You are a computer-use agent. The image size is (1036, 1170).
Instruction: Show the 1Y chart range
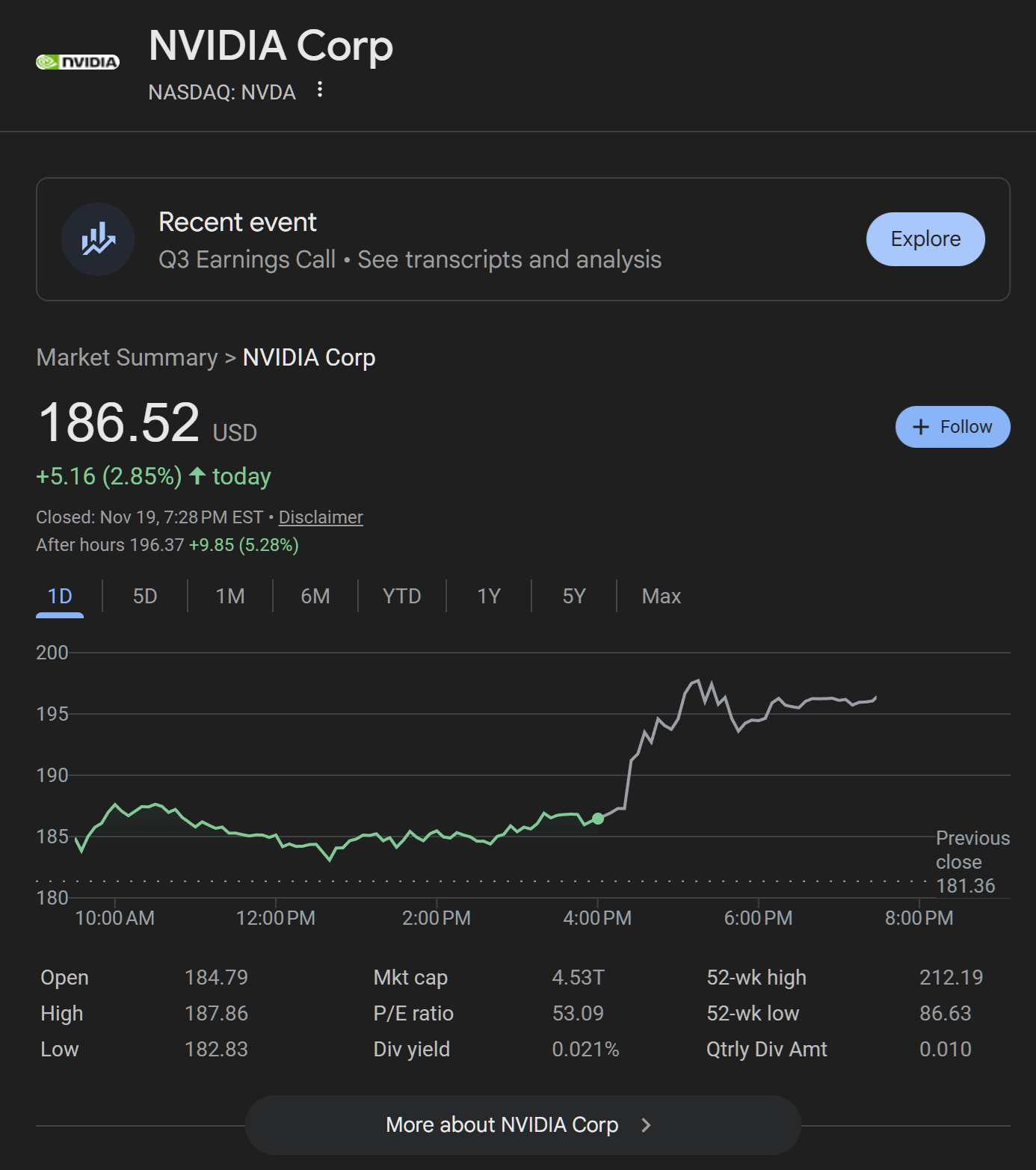tap(489, 597)
